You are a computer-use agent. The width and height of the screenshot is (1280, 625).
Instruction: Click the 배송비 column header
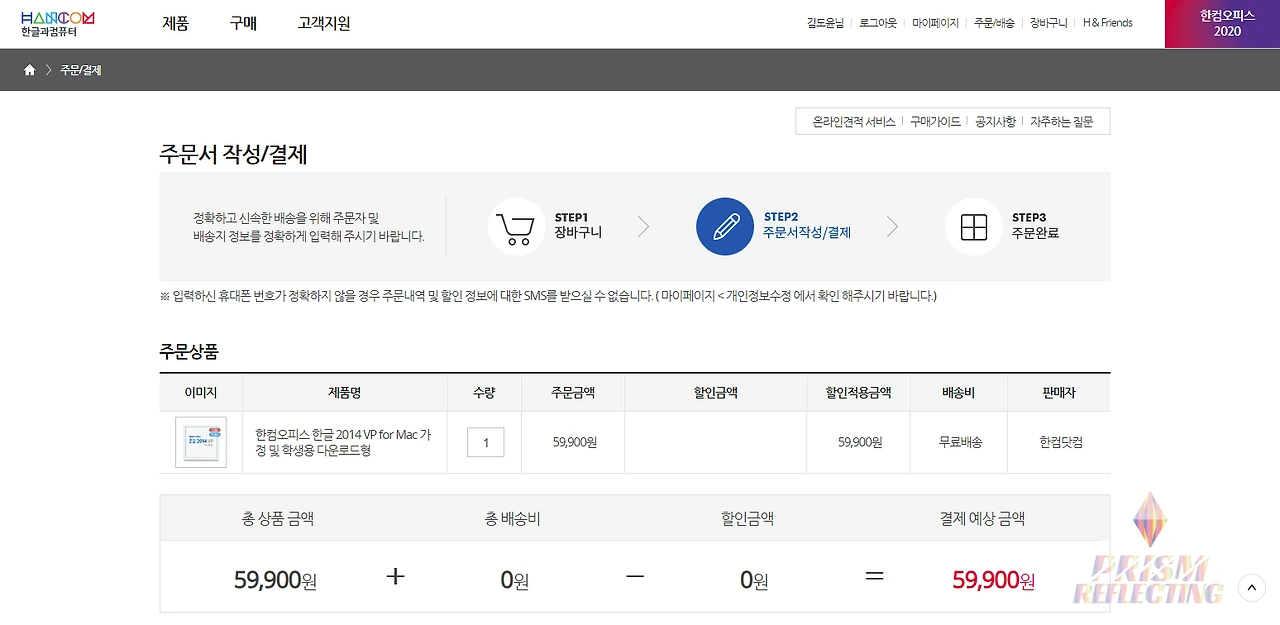point(959,393)
